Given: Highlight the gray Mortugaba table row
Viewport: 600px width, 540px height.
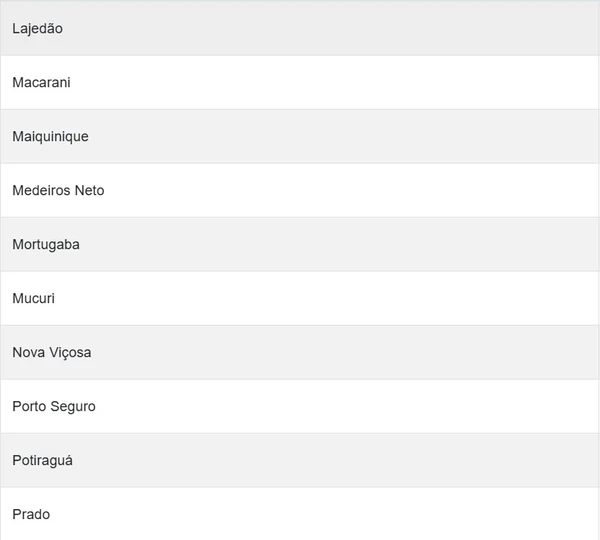Looking at the screenshot, I should (x=350, y=245).
